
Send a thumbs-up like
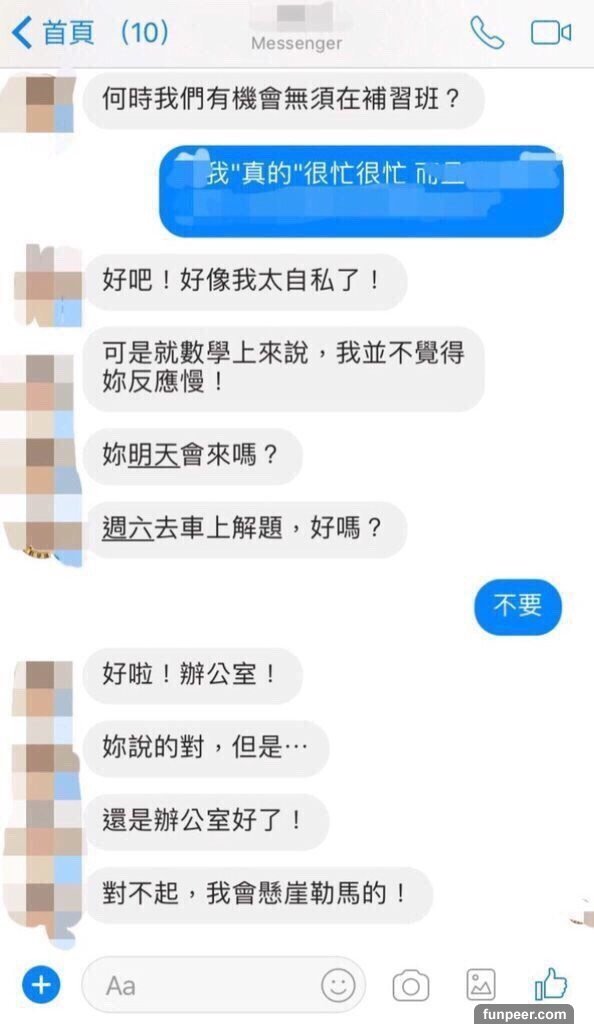coord(550,984)
